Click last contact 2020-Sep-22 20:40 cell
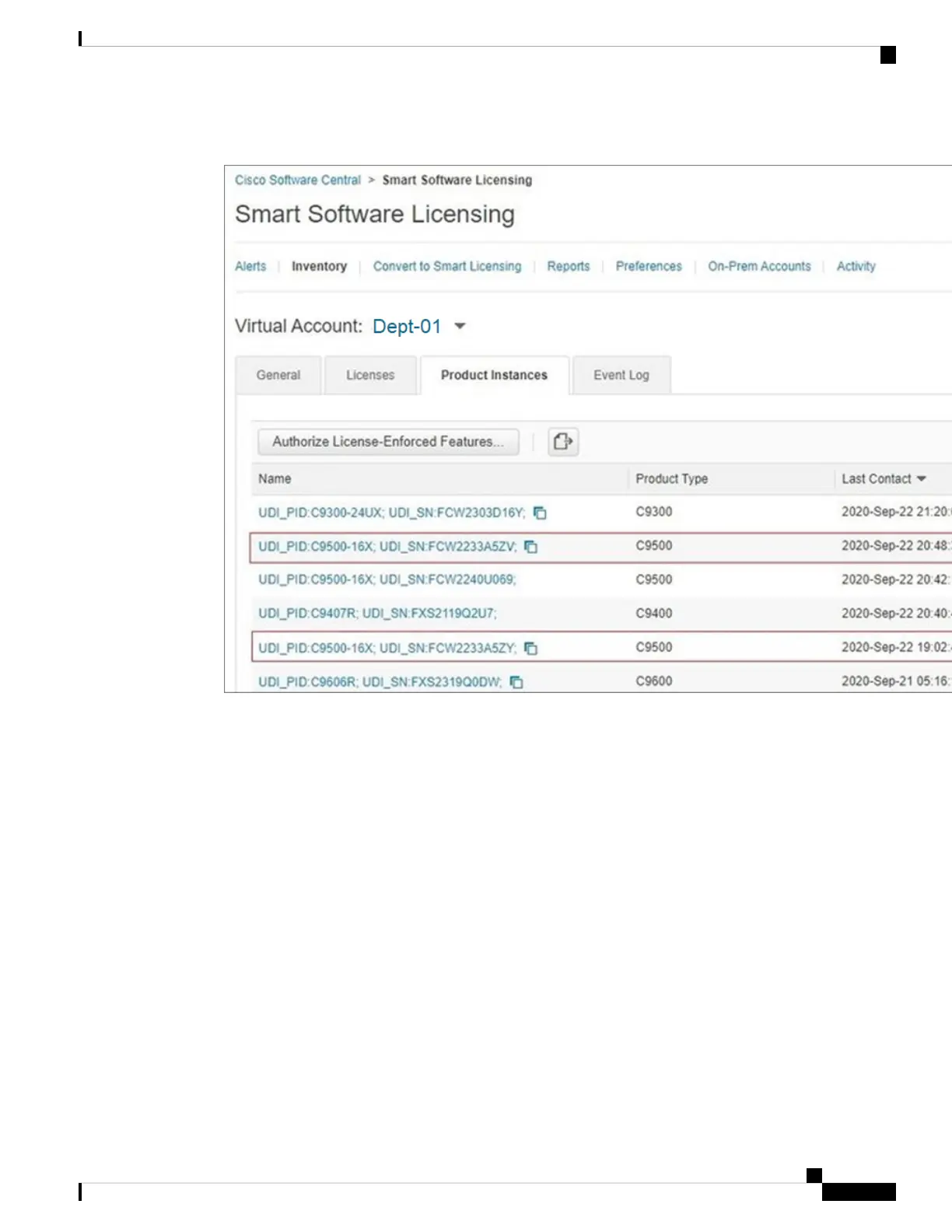952x1232 pixels. 896,613
